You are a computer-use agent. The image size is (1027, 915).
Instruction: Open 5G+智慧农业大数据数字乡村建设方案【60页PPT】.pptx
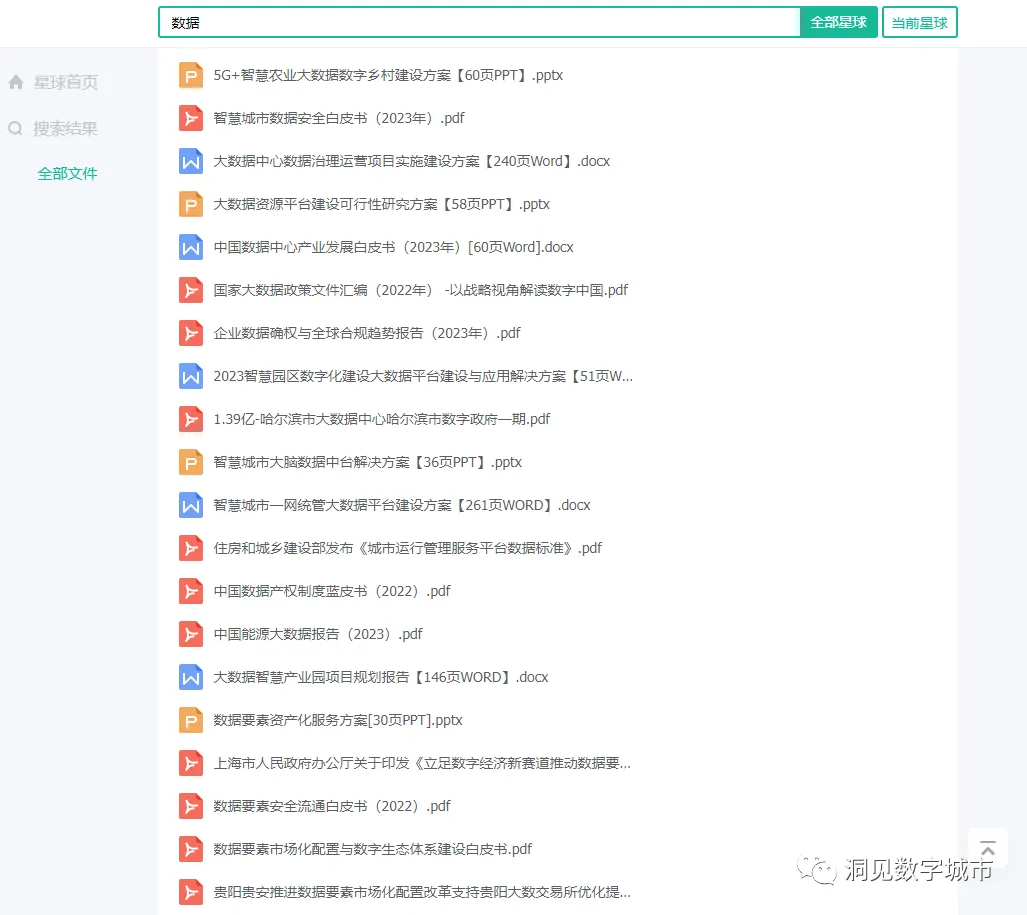(388, 75)
